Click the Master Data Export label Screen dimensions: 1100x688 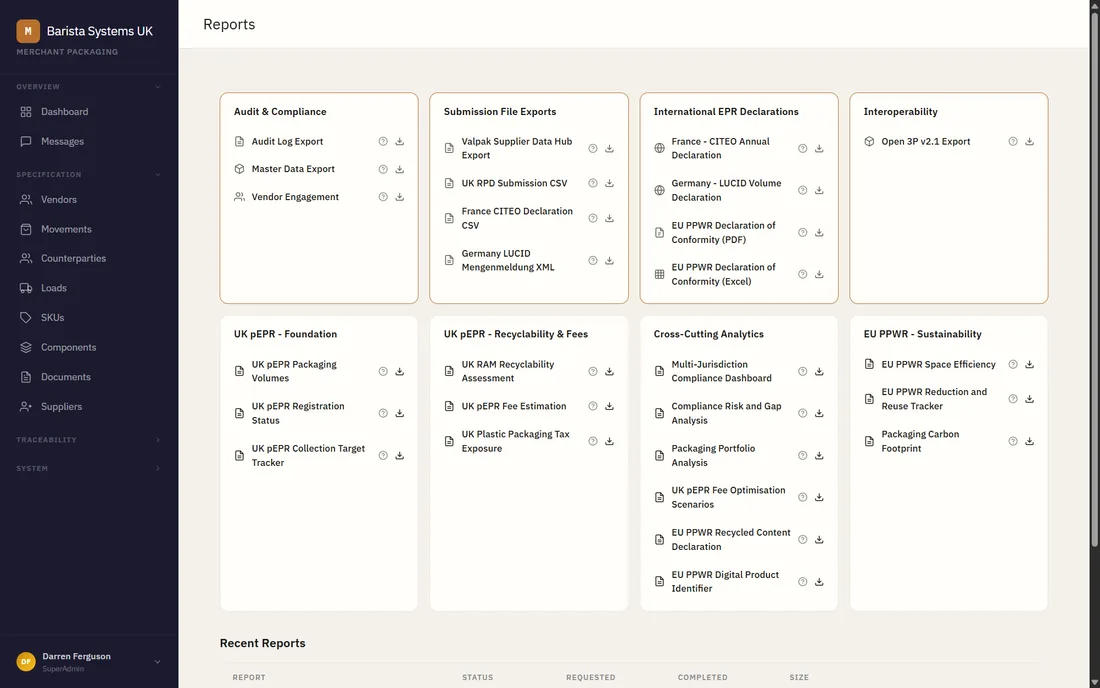(x=293, y=169)
